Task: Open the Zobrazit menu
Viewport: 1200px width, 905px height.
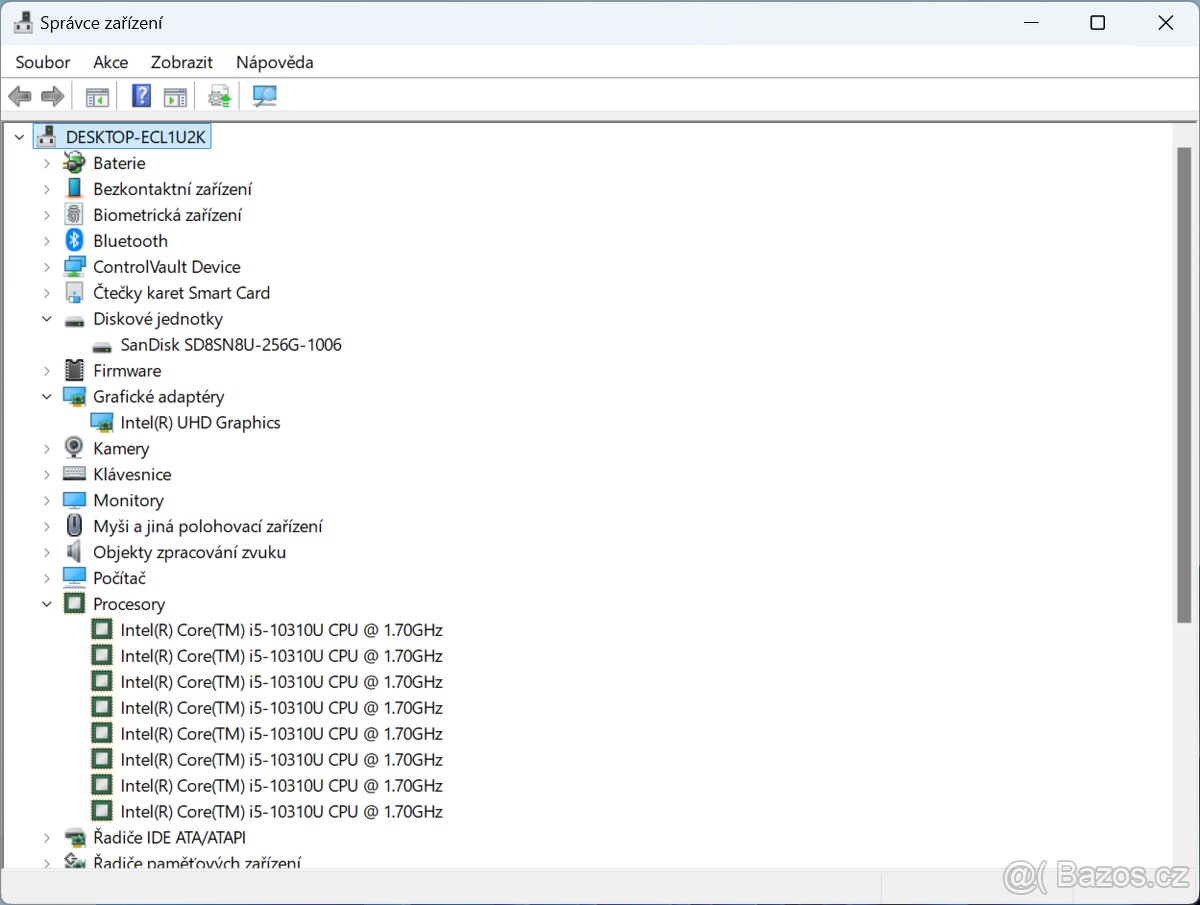Action: click(x=181, y=62)
